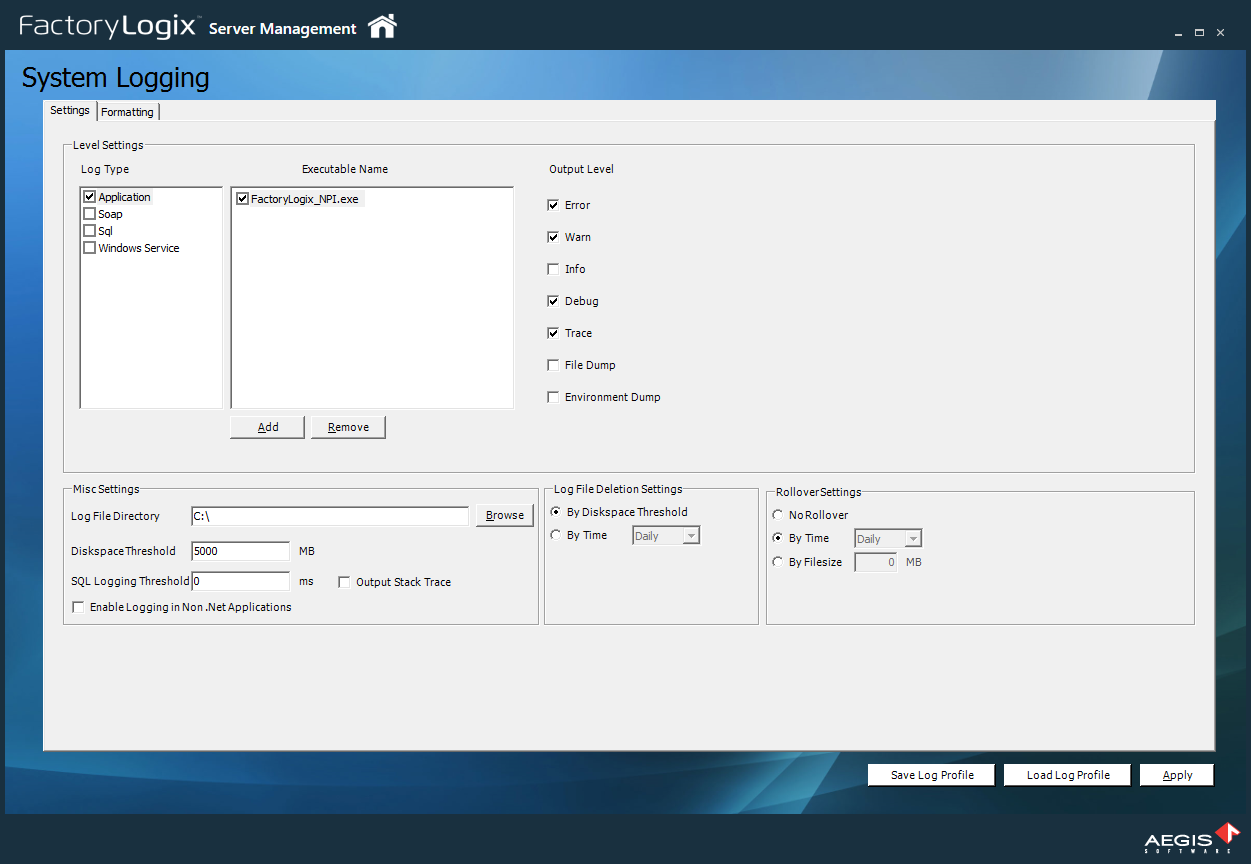Open the Daily dropdown in Rollover Settings
The image size is (1251, 864).
[x=911, y=538]
